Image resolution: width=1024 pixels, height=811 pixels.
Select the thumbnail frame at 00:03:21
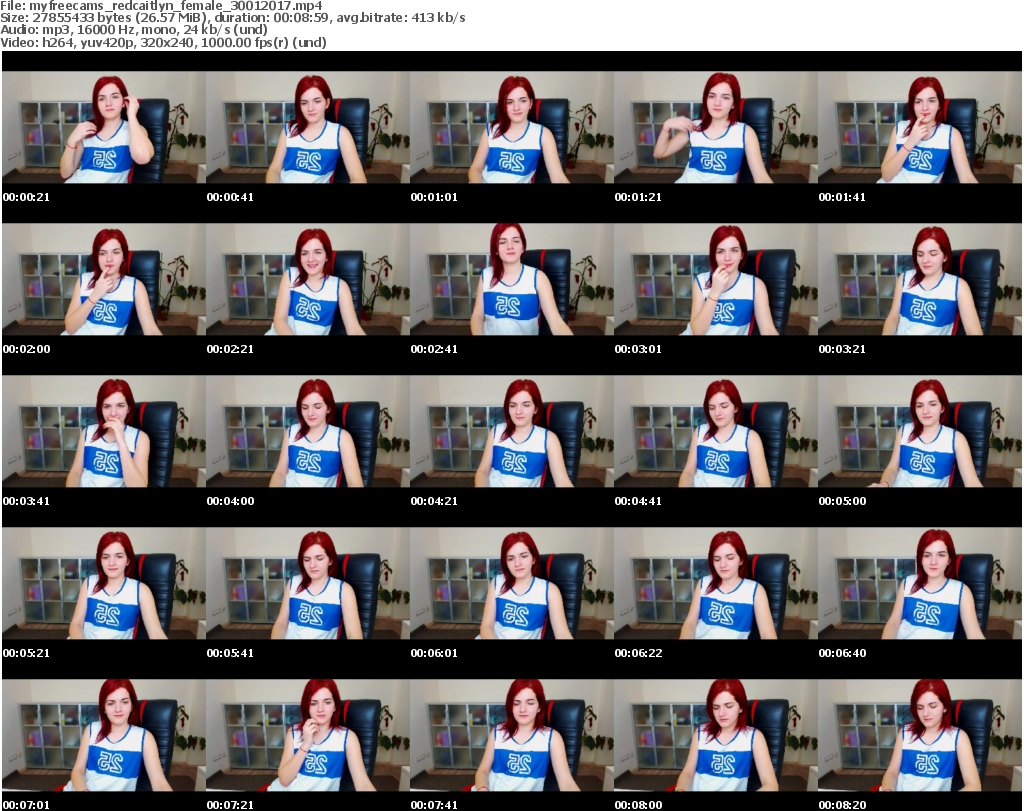[x=920, y=279]
